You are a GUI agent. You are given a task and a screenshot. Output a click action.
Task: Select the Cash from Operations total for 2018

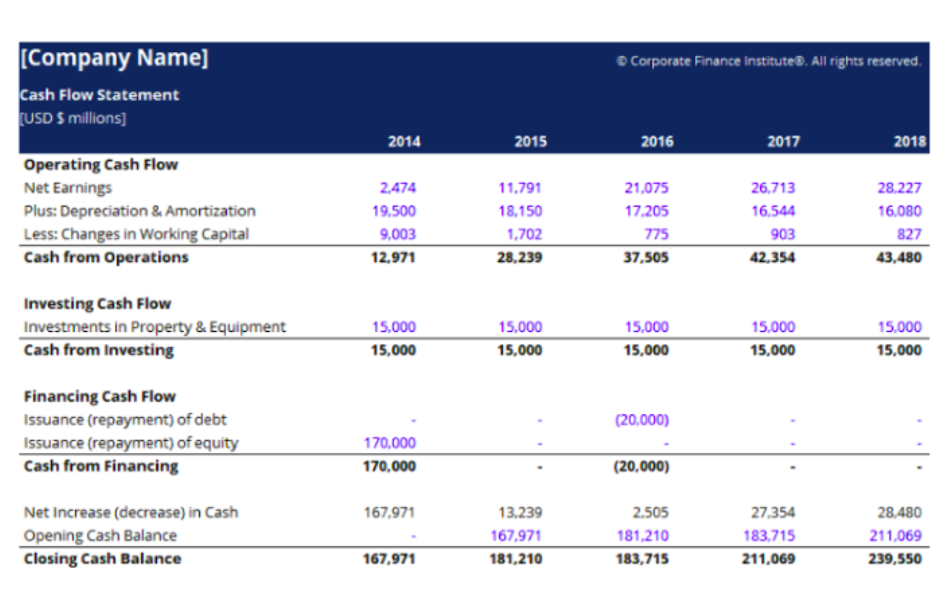(899, 257)
